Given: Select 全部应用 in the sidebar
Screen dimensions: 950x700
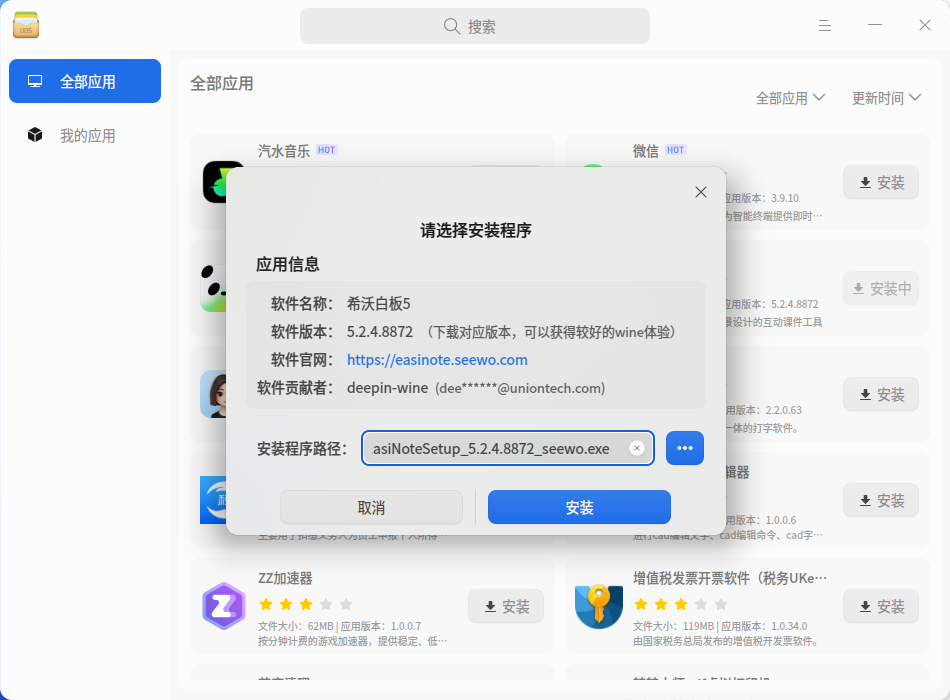Looking at the screenshot, I should pos(85,81).
